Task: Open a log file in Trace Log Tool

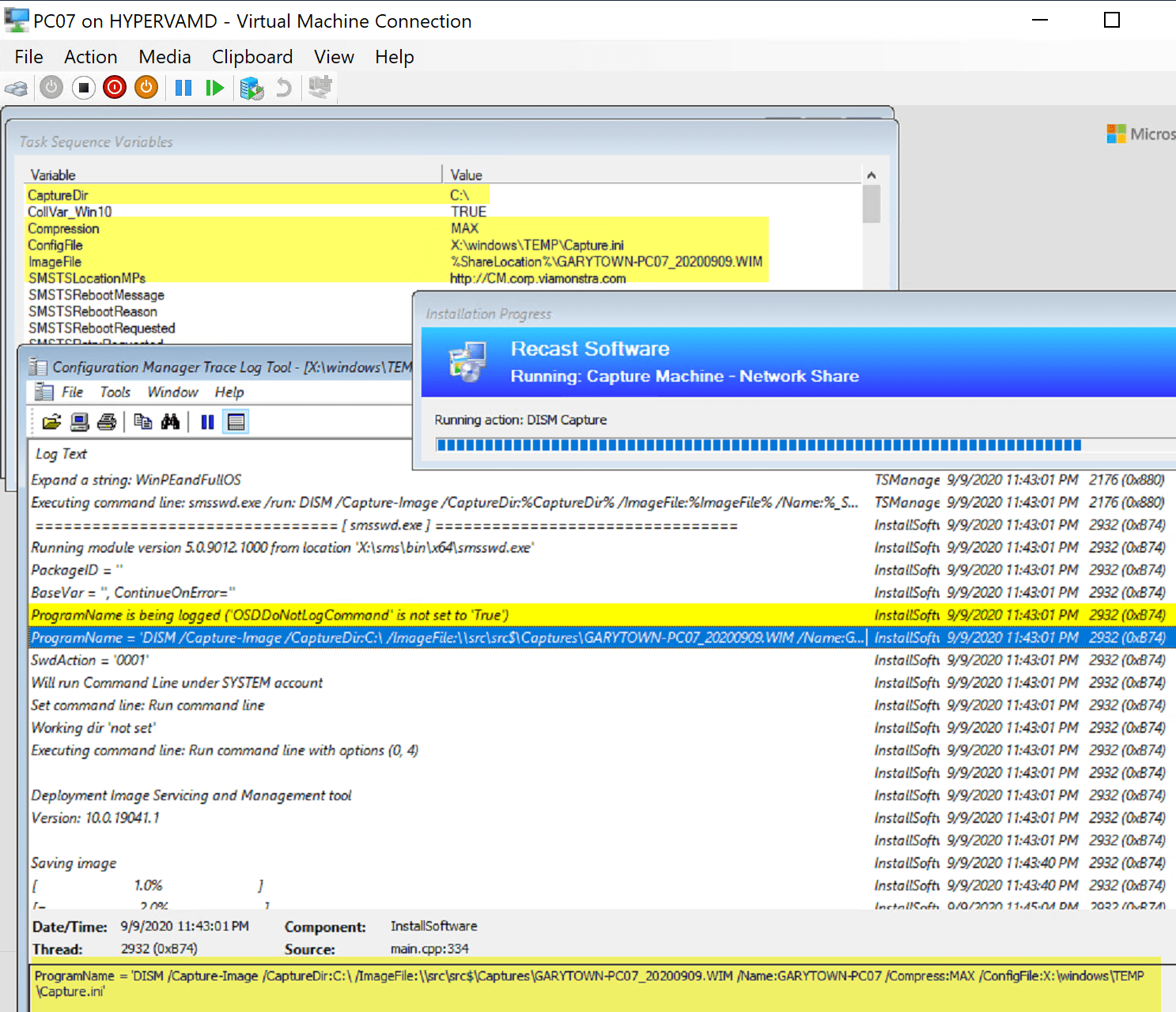Action: pos(49,421)
